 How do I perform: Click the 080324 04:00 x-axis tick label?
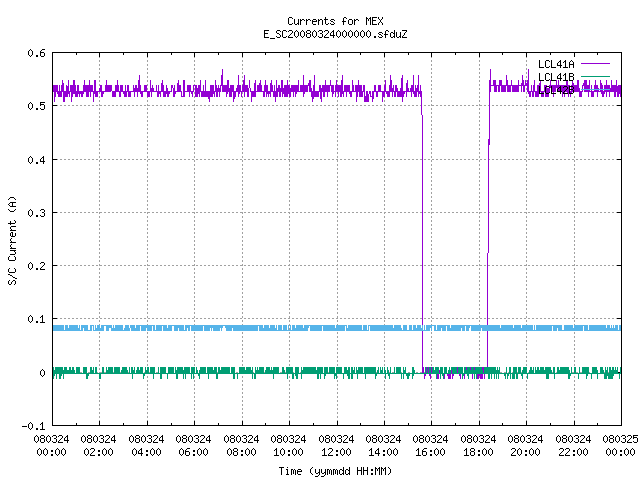[146, 446]
